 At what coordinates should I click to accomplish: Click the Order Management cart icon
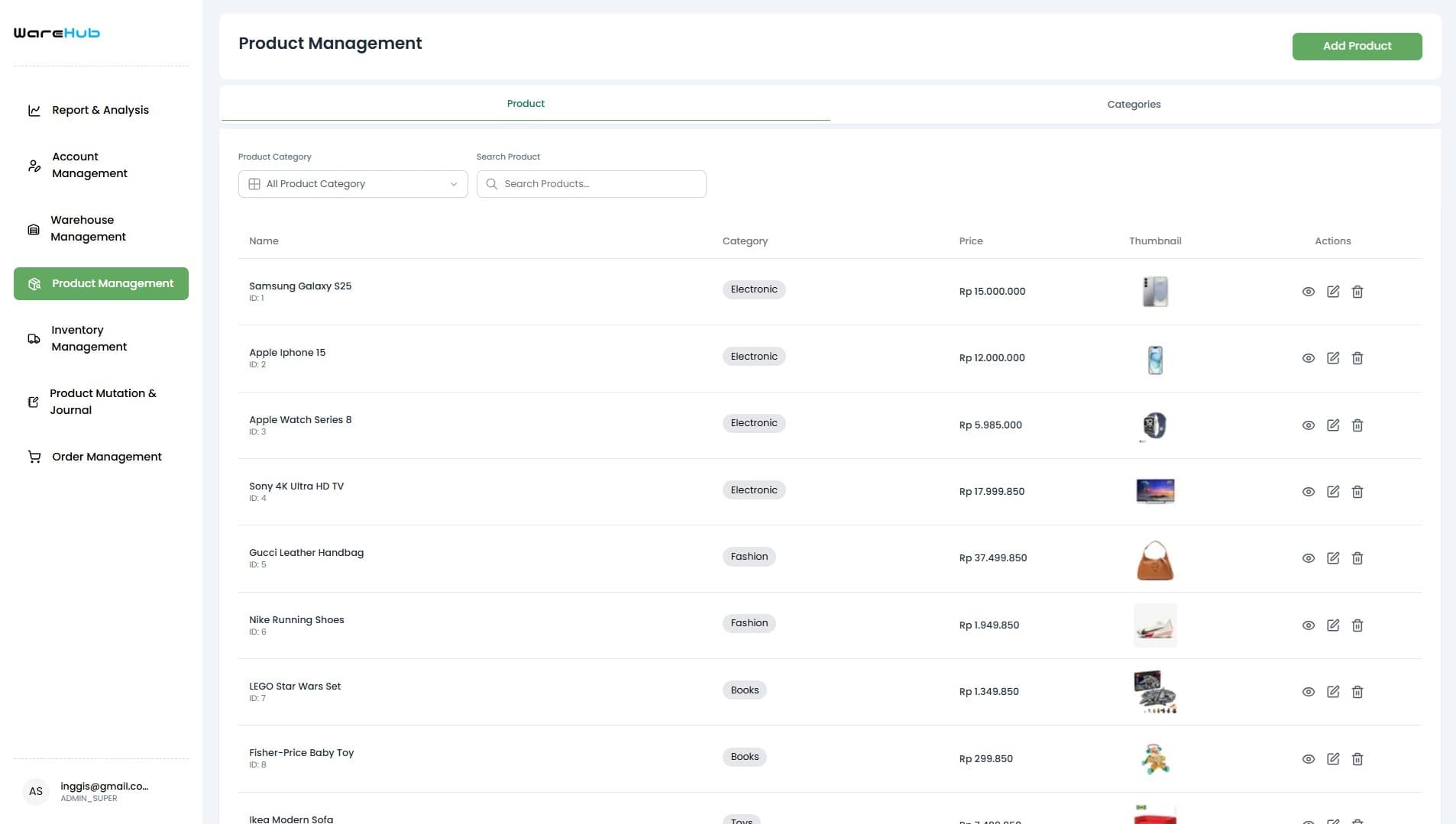(x=34, y=456)
